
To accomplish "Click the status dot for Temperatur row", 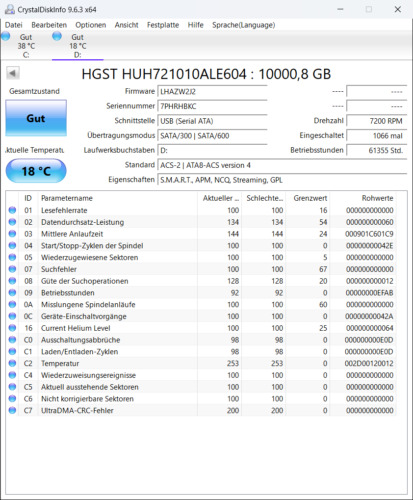I will pyautogui.click(x=12, y=363).
